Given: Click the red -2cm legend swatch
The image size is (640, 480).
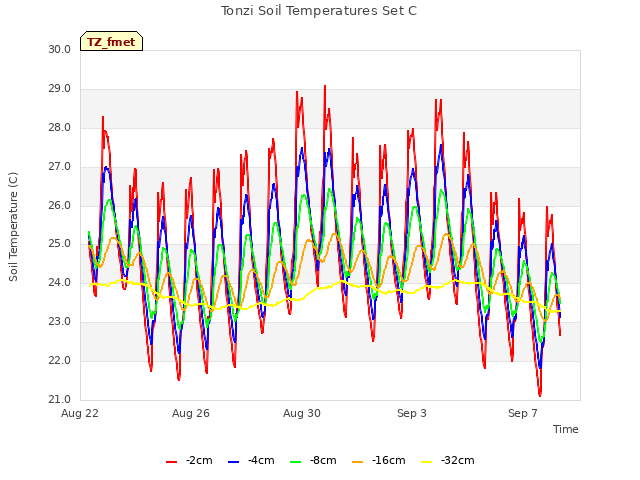Looking at the screenshot, I should 171,462.
